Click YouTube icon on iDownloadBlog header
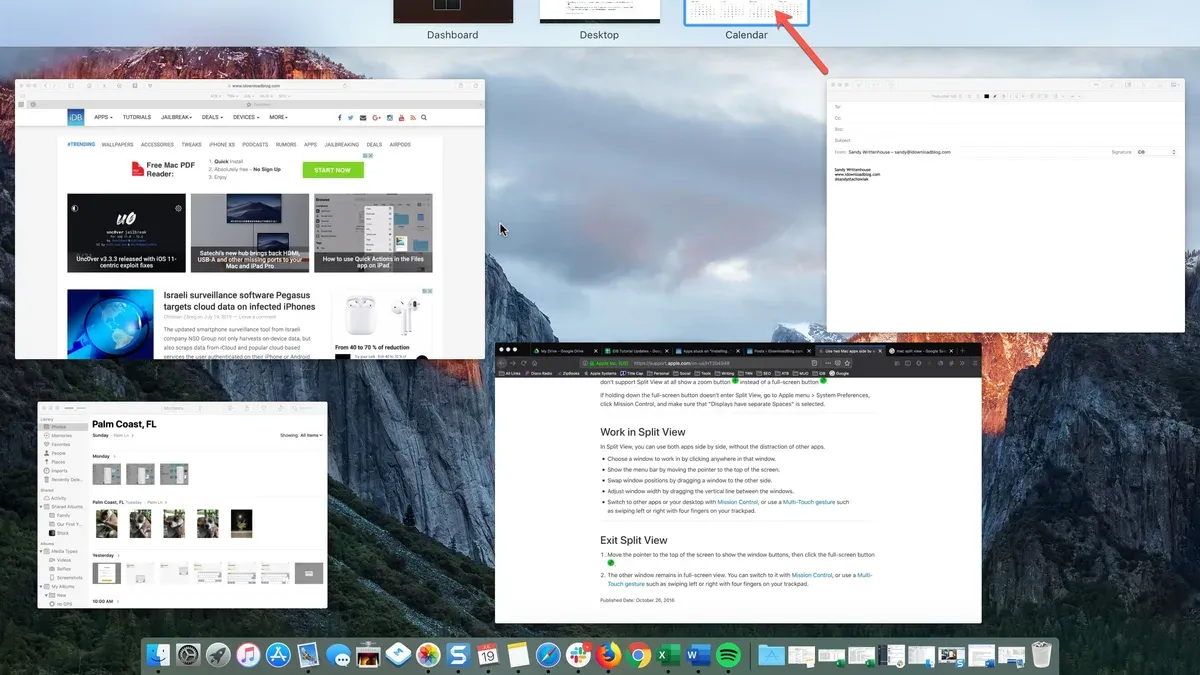Viewport: 1200px width, 675px height. click(402, 118)
